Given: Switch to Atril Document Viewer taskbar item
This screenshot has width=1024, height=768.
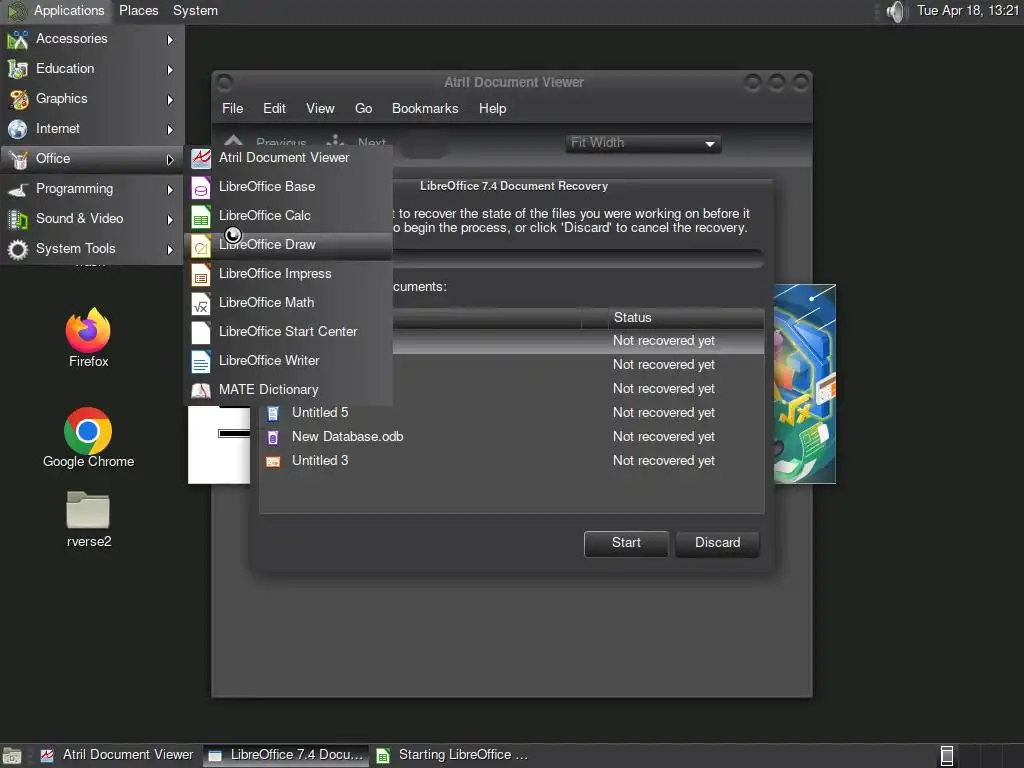Looking at the screenshot, I should (118, 756).
